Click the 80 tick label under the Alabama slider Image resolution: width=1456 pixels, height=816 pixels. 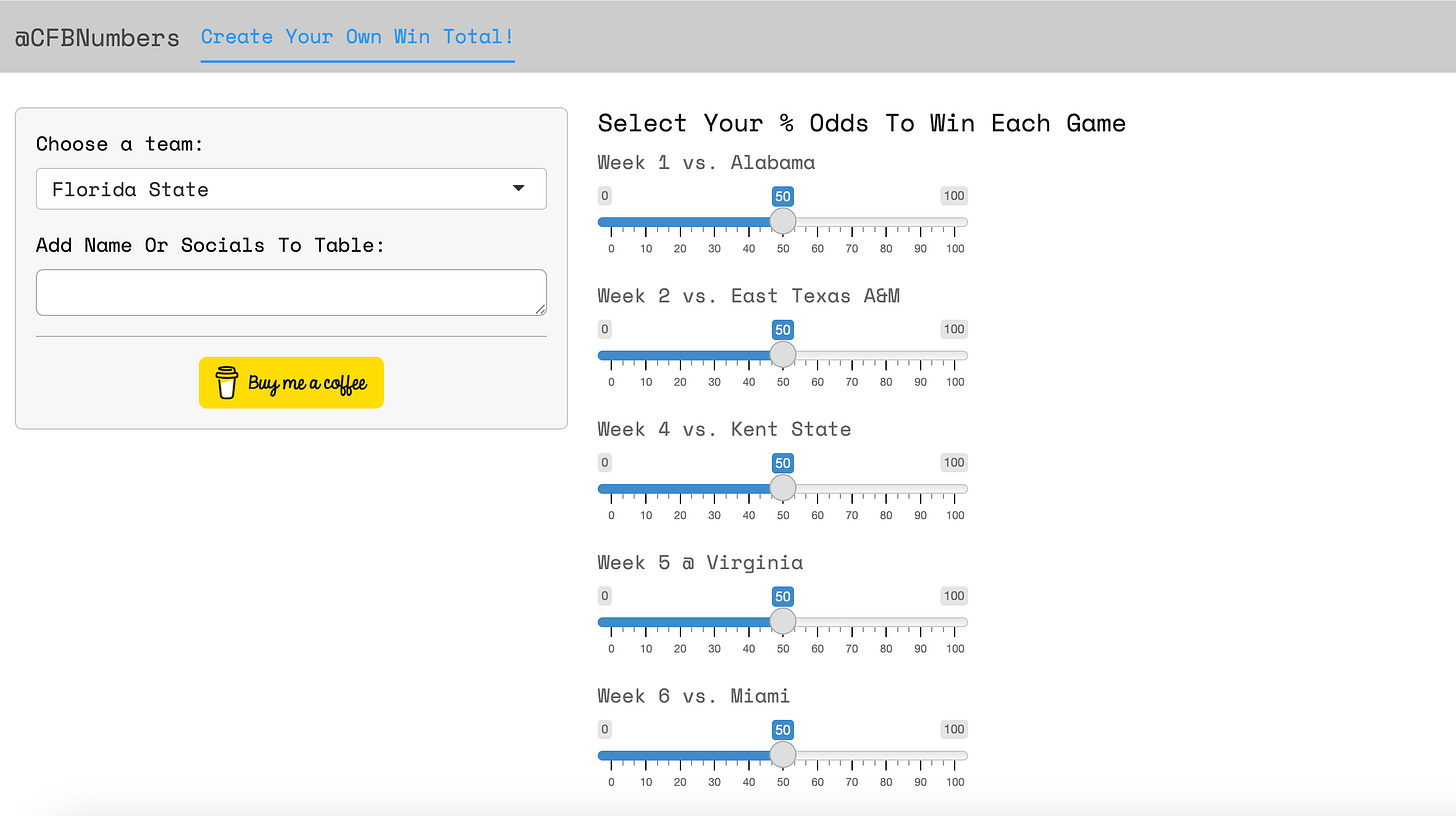(886, 249)
